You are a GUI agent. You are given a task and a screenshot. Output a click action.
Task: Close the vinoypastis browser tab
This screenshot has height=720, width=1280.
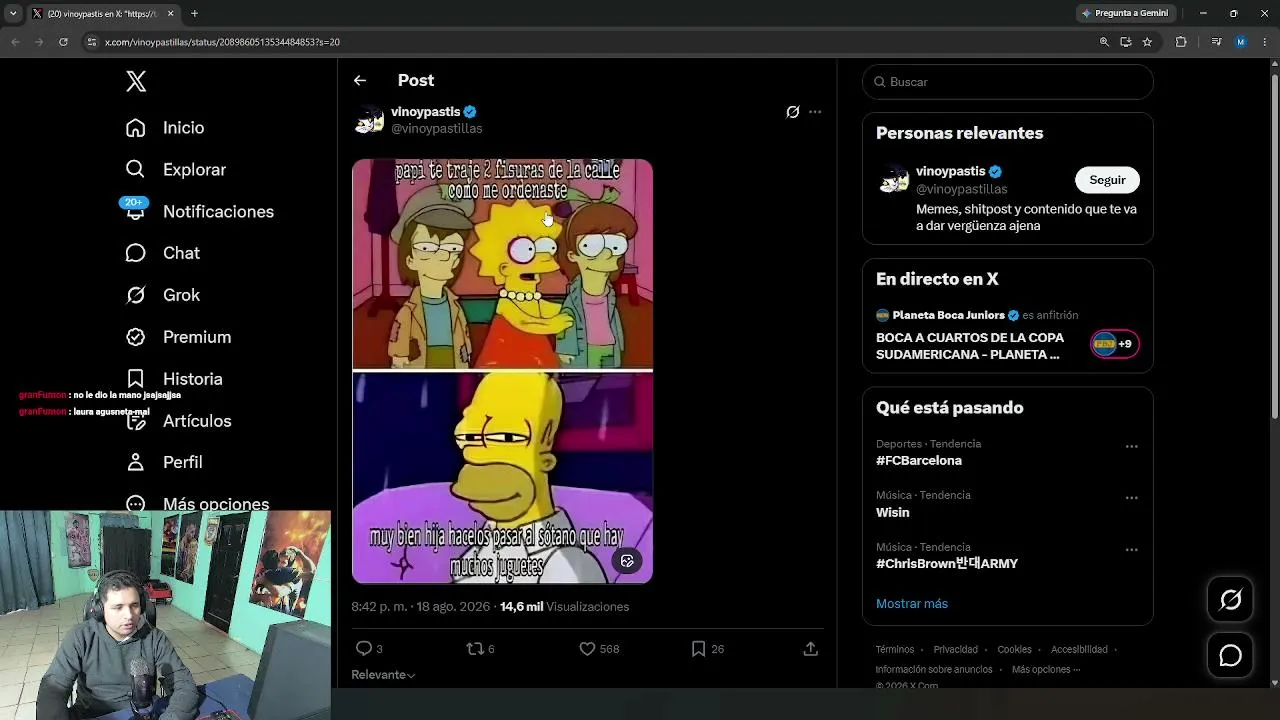click(x=170, y=13)
